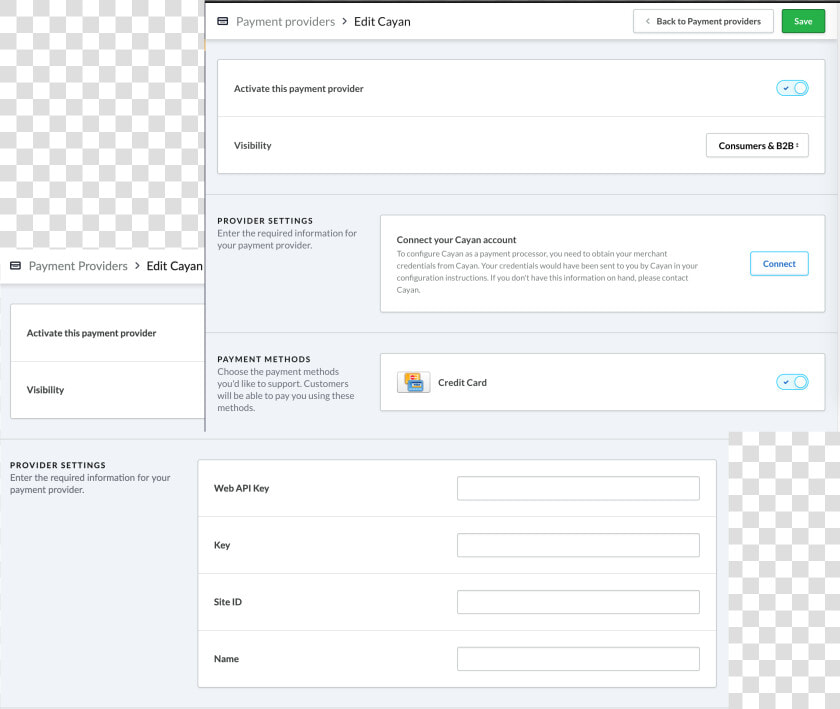
Task: Go back to Payment providers
Action: (x=703, y=21)
